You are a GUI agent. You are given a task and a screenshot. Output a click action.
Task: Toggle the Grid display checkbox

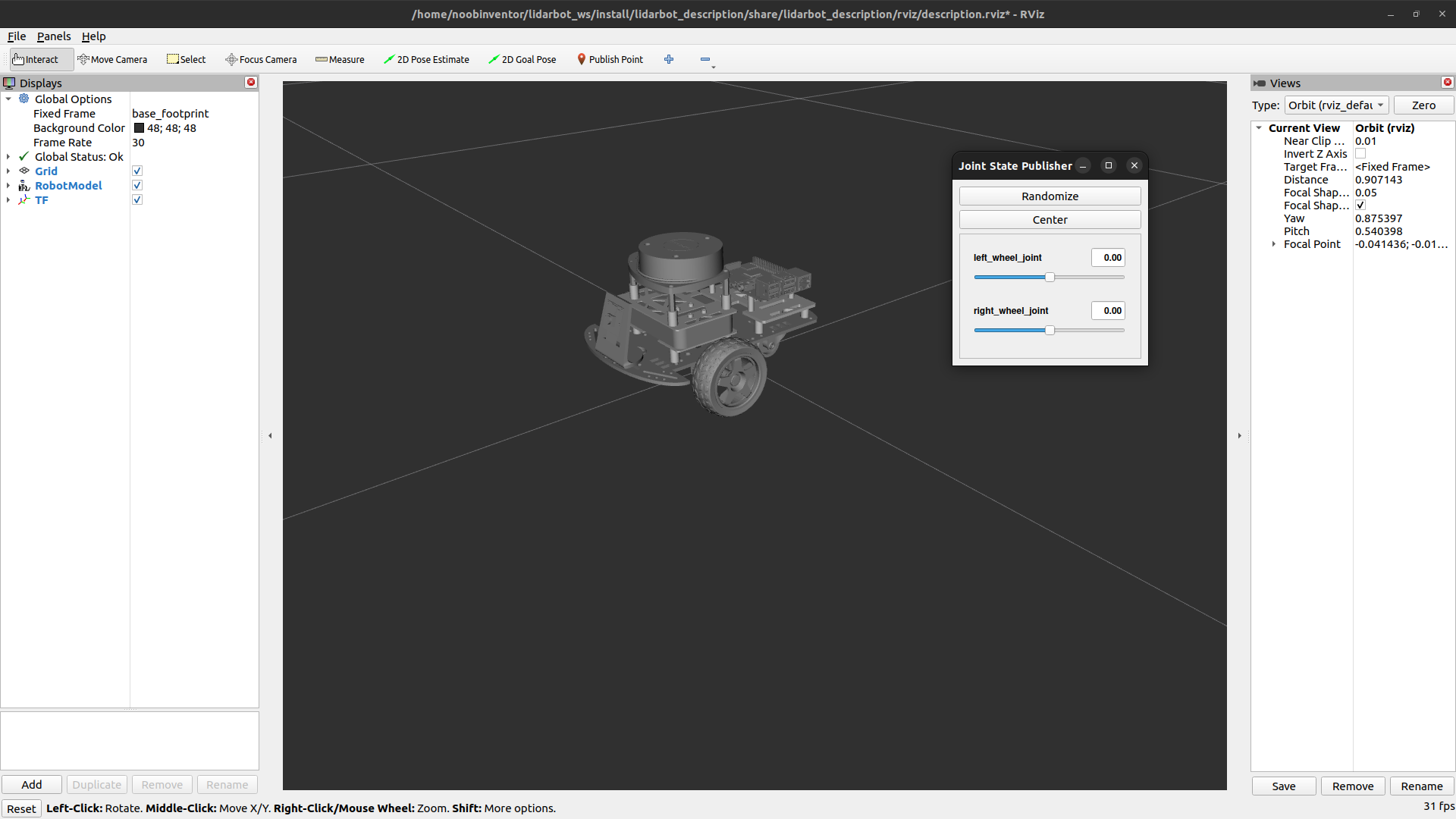tap(137, 171)
